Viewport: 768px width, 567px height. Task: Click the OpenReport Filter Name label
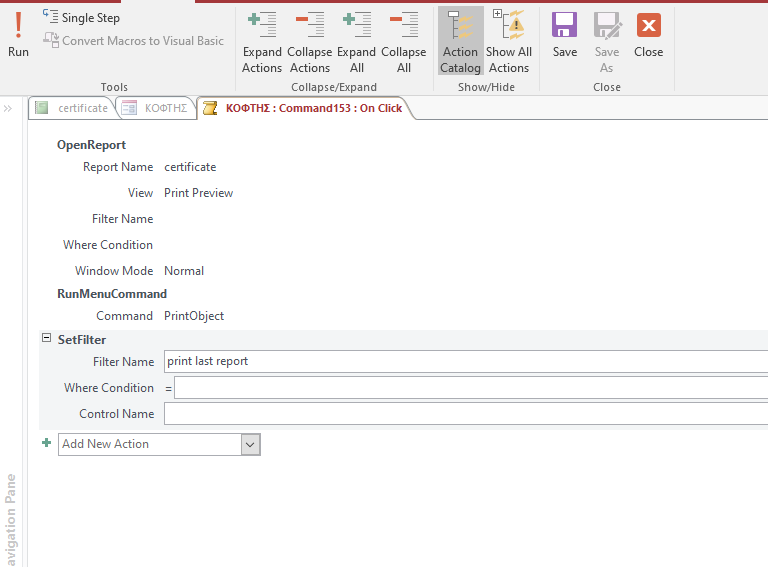point(122,219)
